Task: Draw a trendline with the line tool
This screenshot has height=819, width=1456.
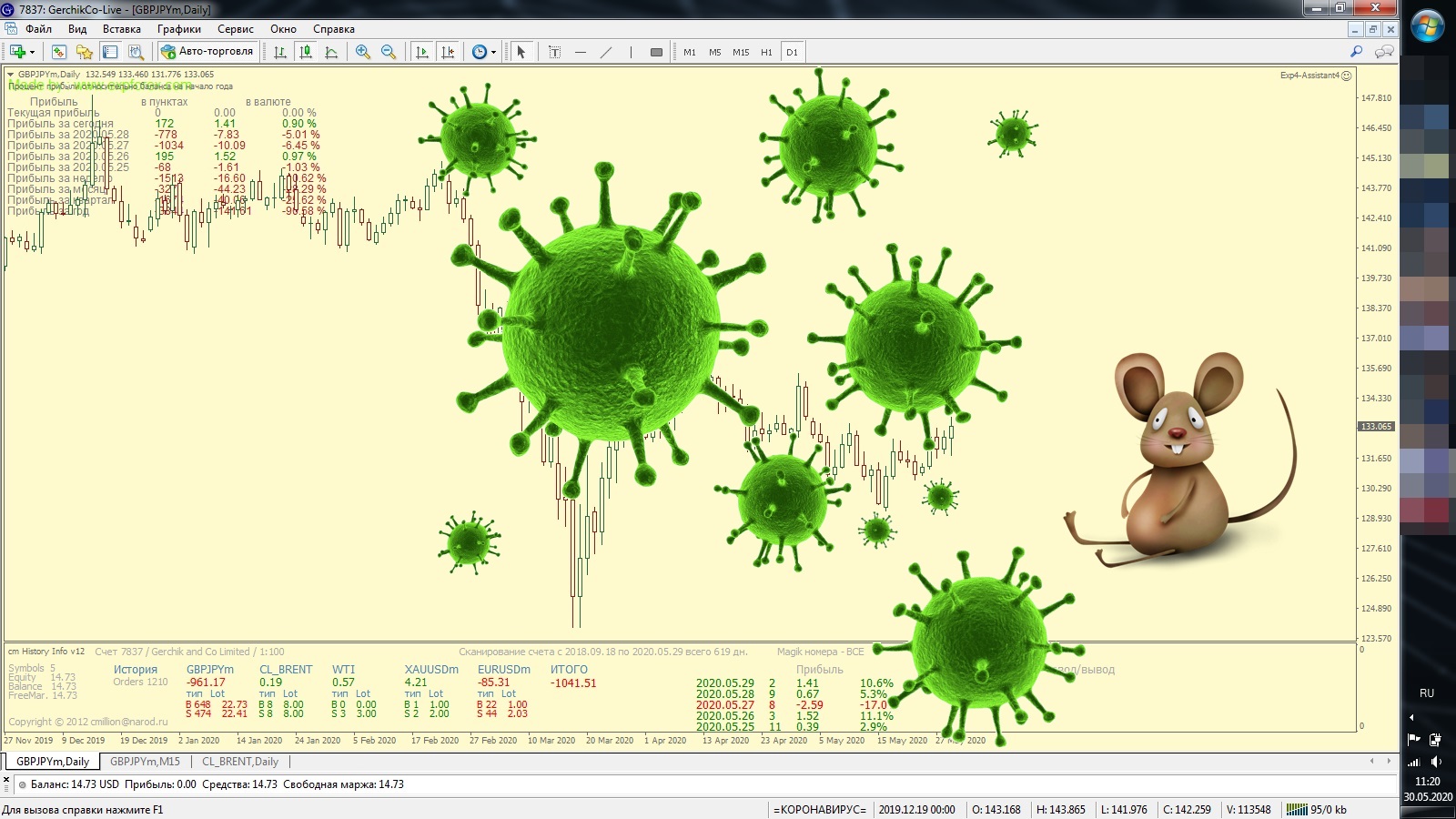Action: [606, 52]
